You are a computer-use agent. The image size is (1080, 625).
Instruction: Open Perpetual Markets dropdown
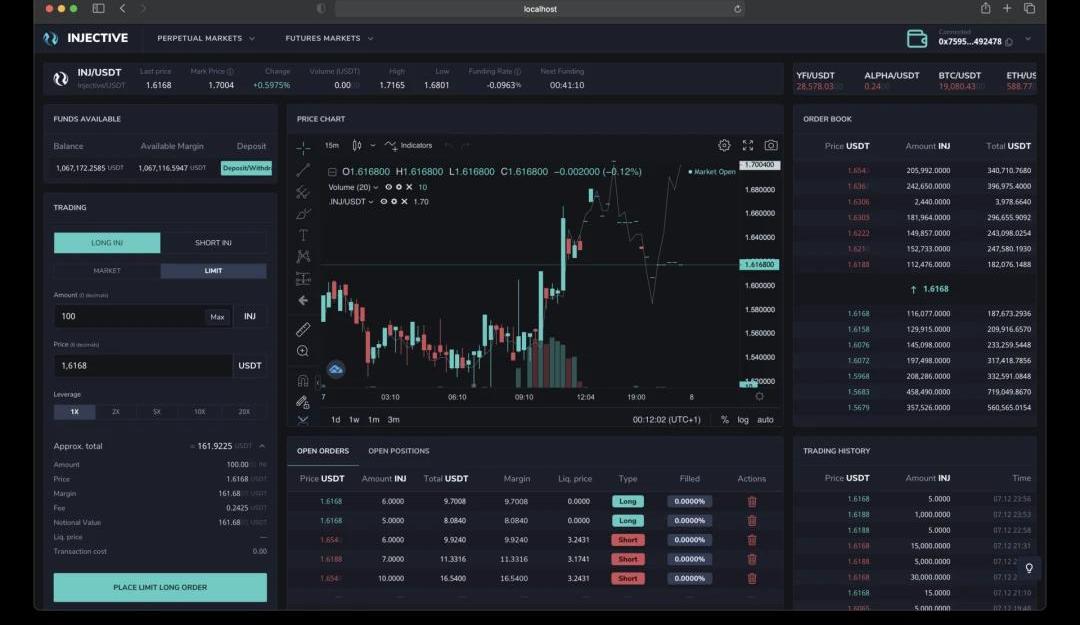[205, 39]
